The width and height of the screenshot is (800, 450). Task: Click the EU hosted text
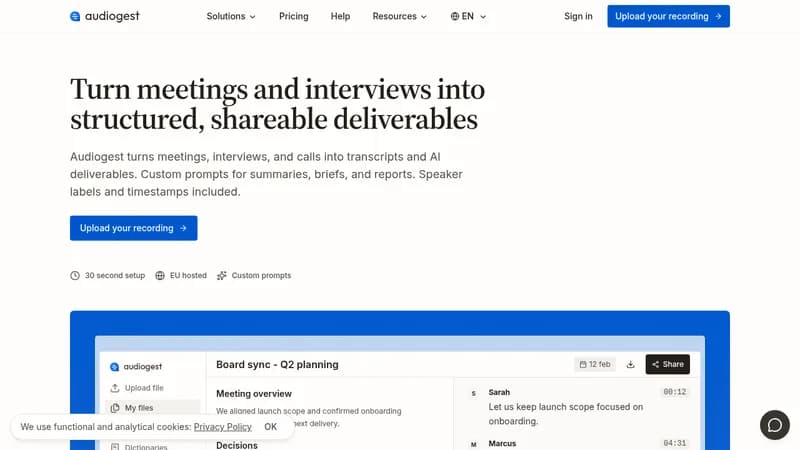click(x=188, y=276)
